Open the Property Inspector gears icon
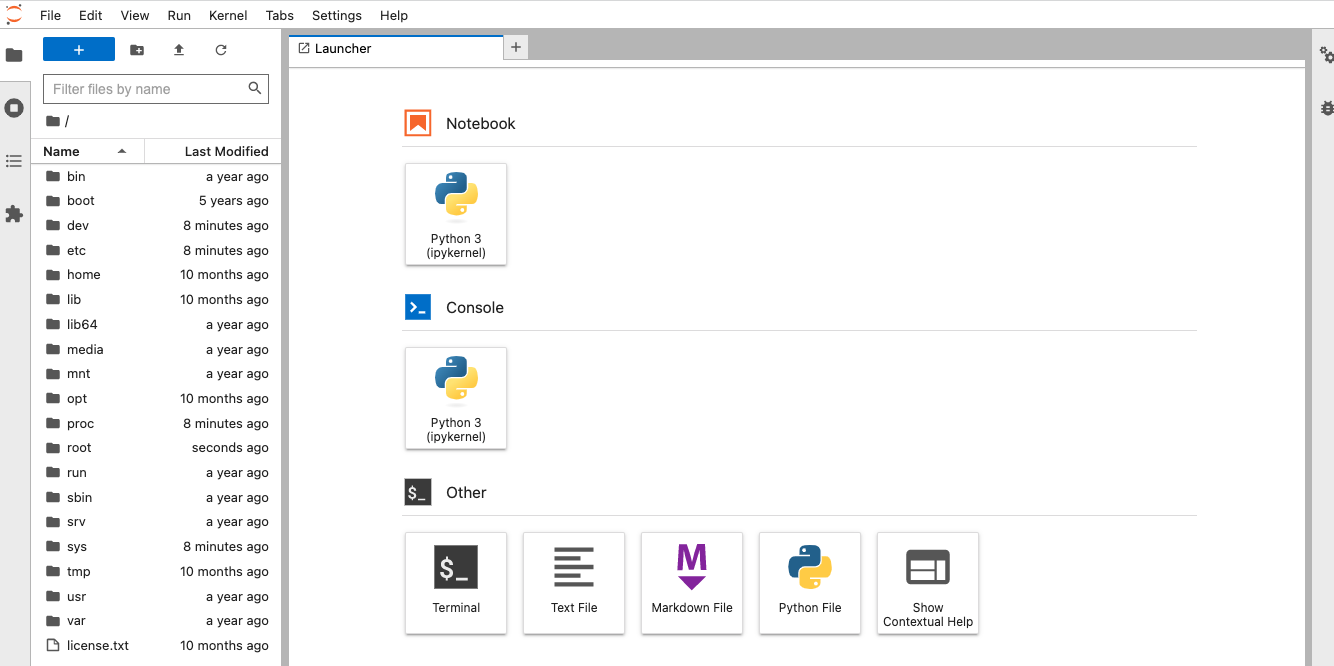1334x666 pixels. (x=1326, y=55)
